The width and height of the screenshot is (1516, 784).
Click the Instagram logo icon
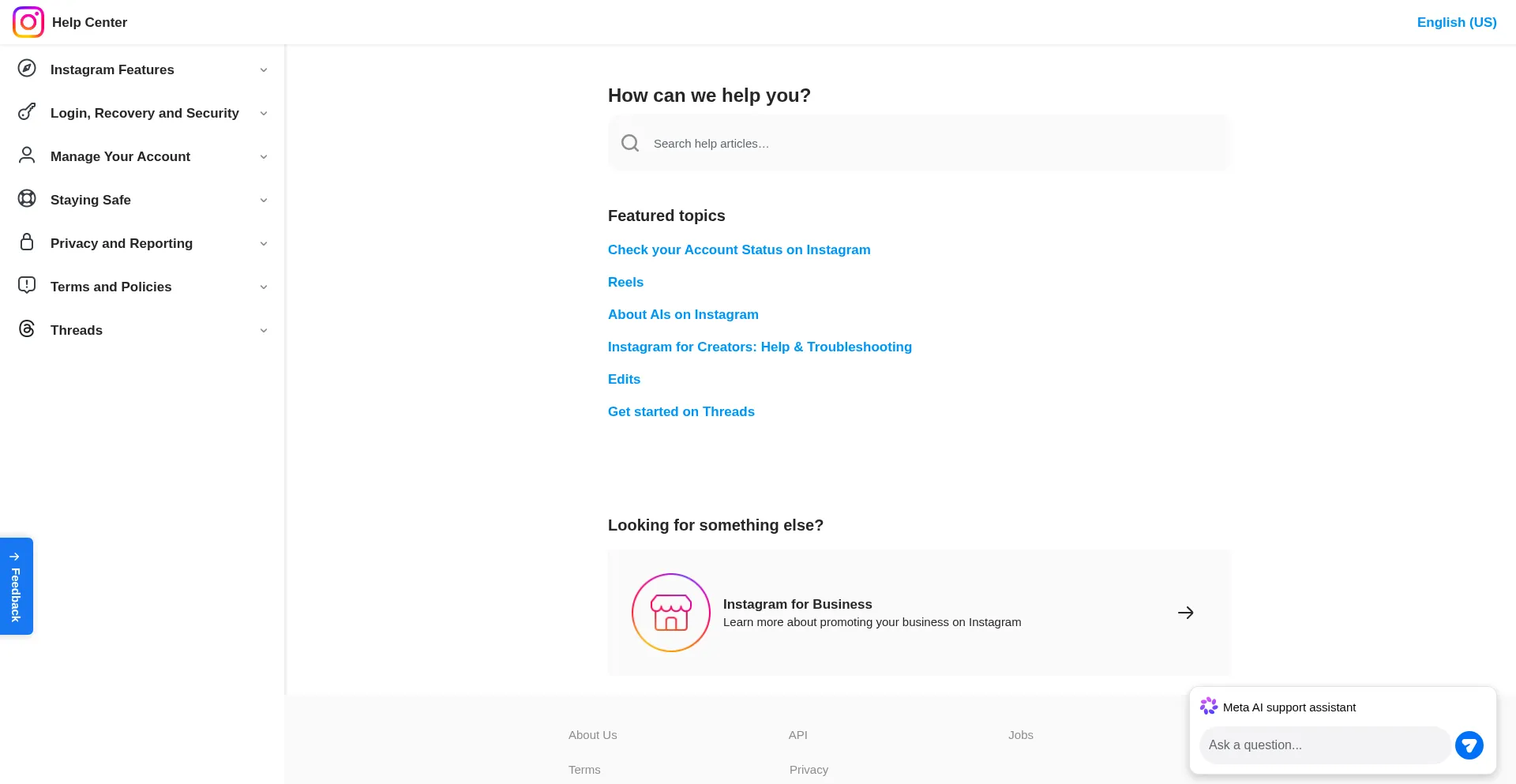pos(28,22)
